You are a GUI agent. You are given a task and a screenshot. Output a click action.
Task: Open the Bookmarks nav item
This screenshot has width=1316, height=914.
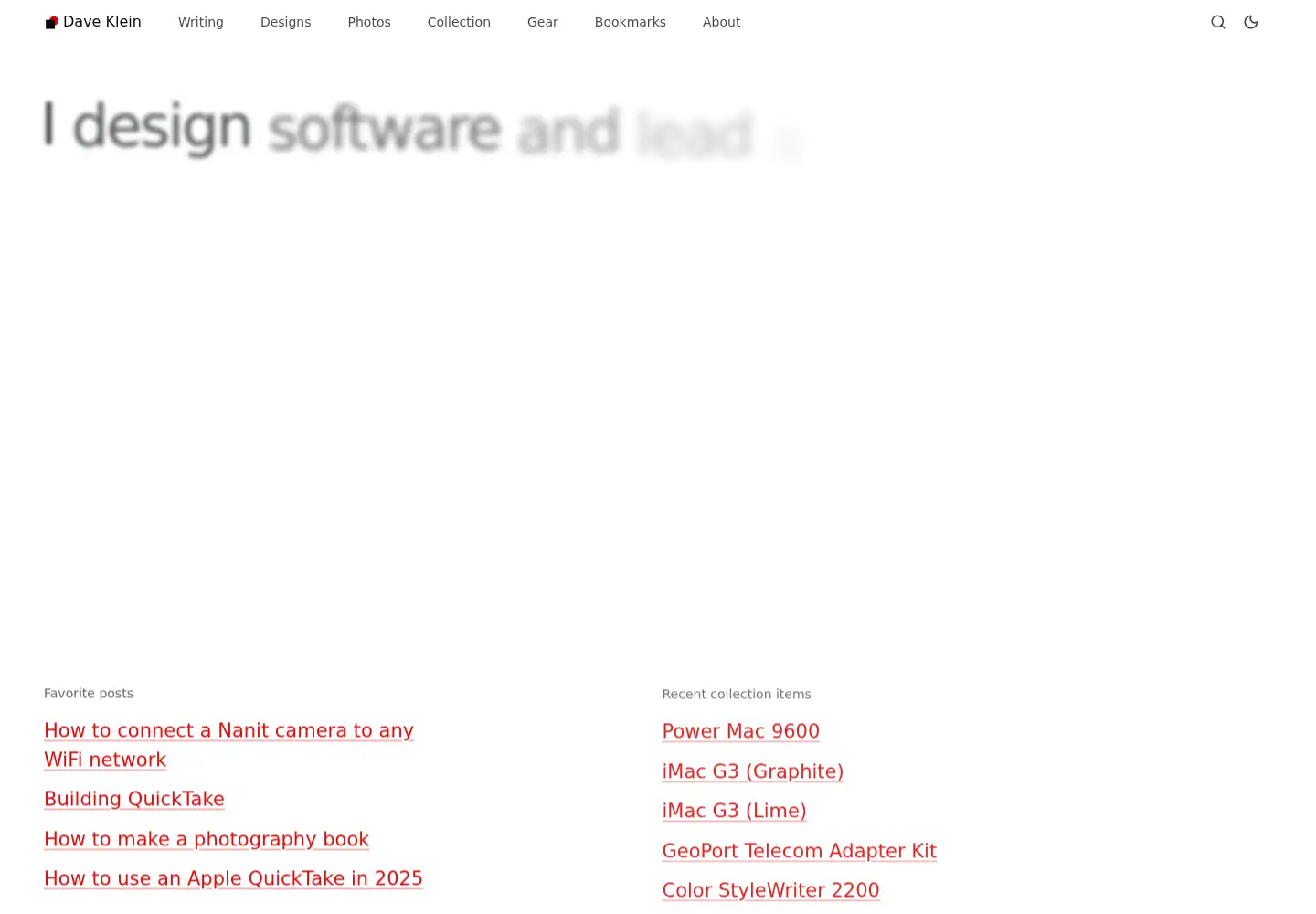[x=631, y=22]
